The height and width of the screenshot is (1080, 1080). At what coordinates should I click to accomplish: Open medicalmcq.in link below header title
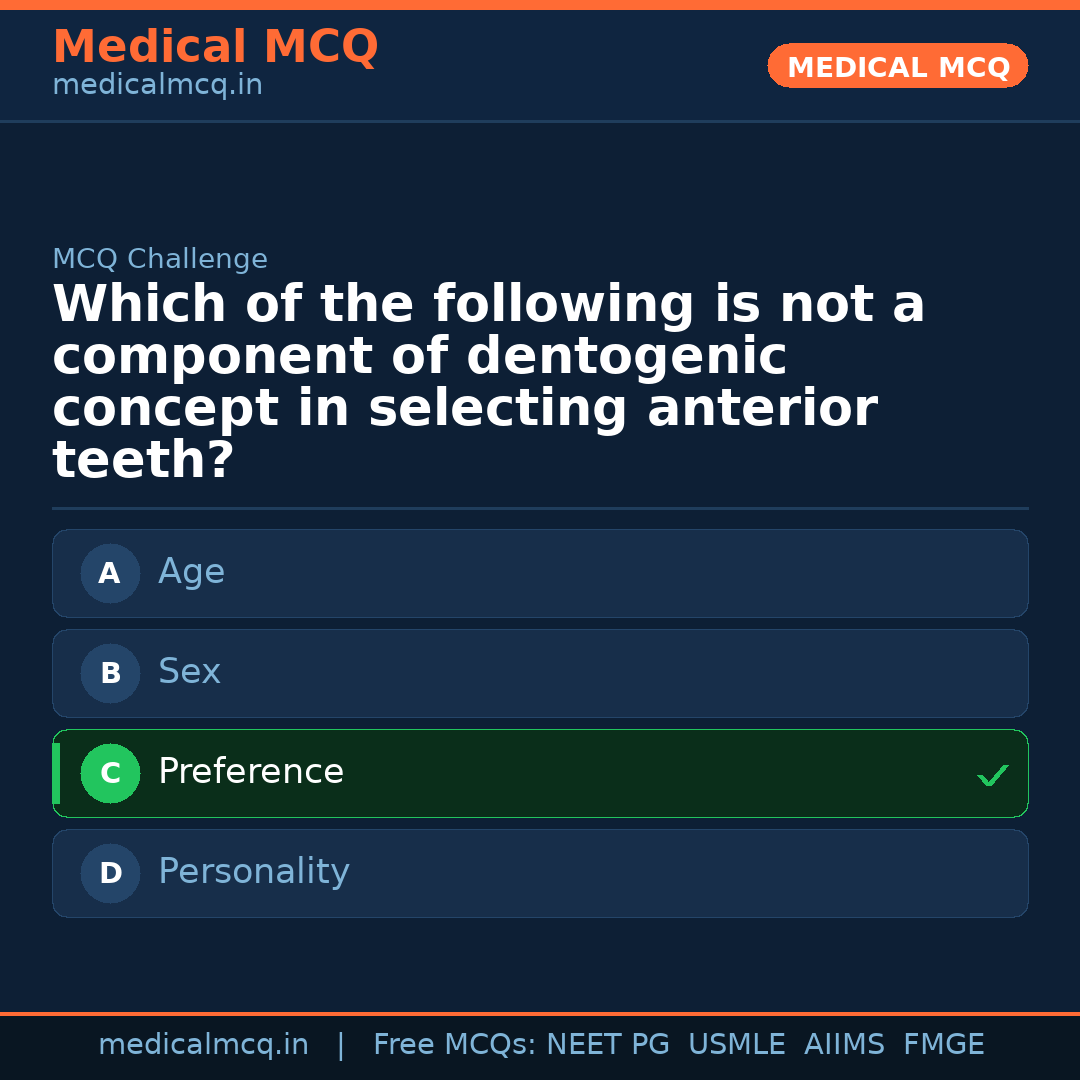pyautogui.click(x=157, y=86)
